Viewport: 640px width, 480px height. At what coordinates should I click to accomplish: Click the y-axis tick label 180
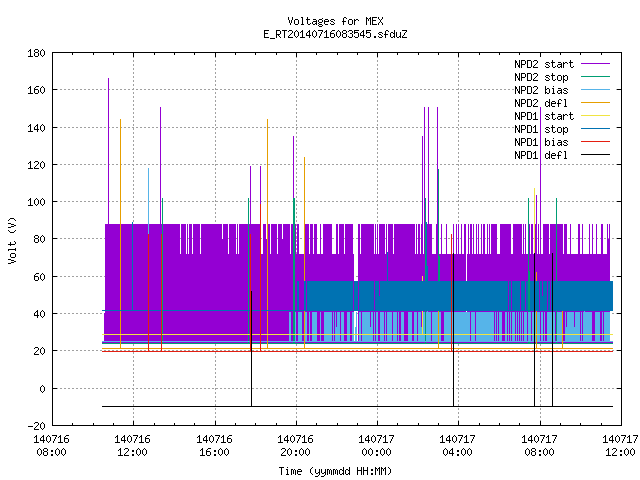click(36, 53)
